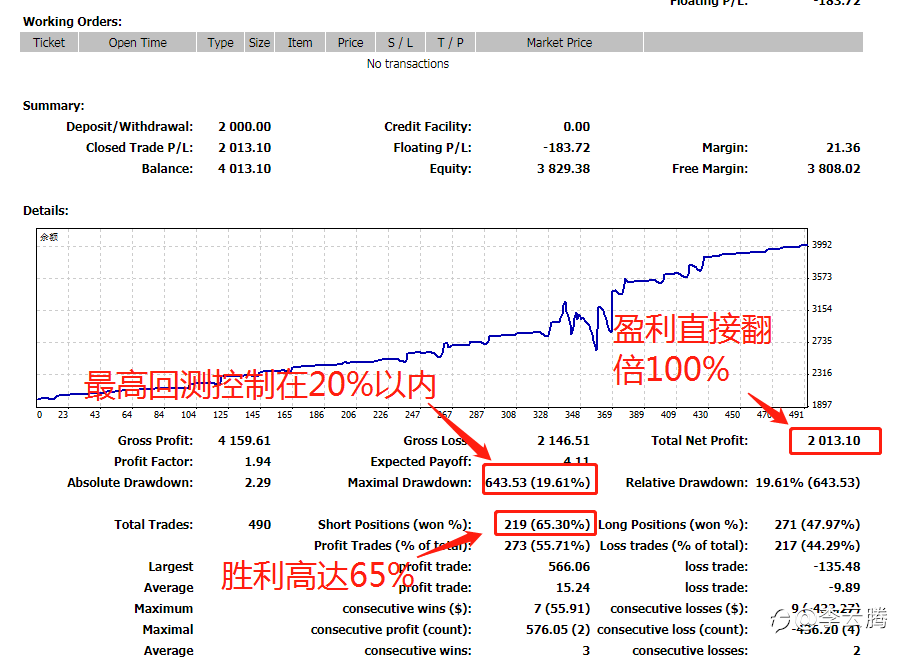897x660 pixels.
Task: Select the consecutive wins value 7 (55.91)
Action: (562, 609)
